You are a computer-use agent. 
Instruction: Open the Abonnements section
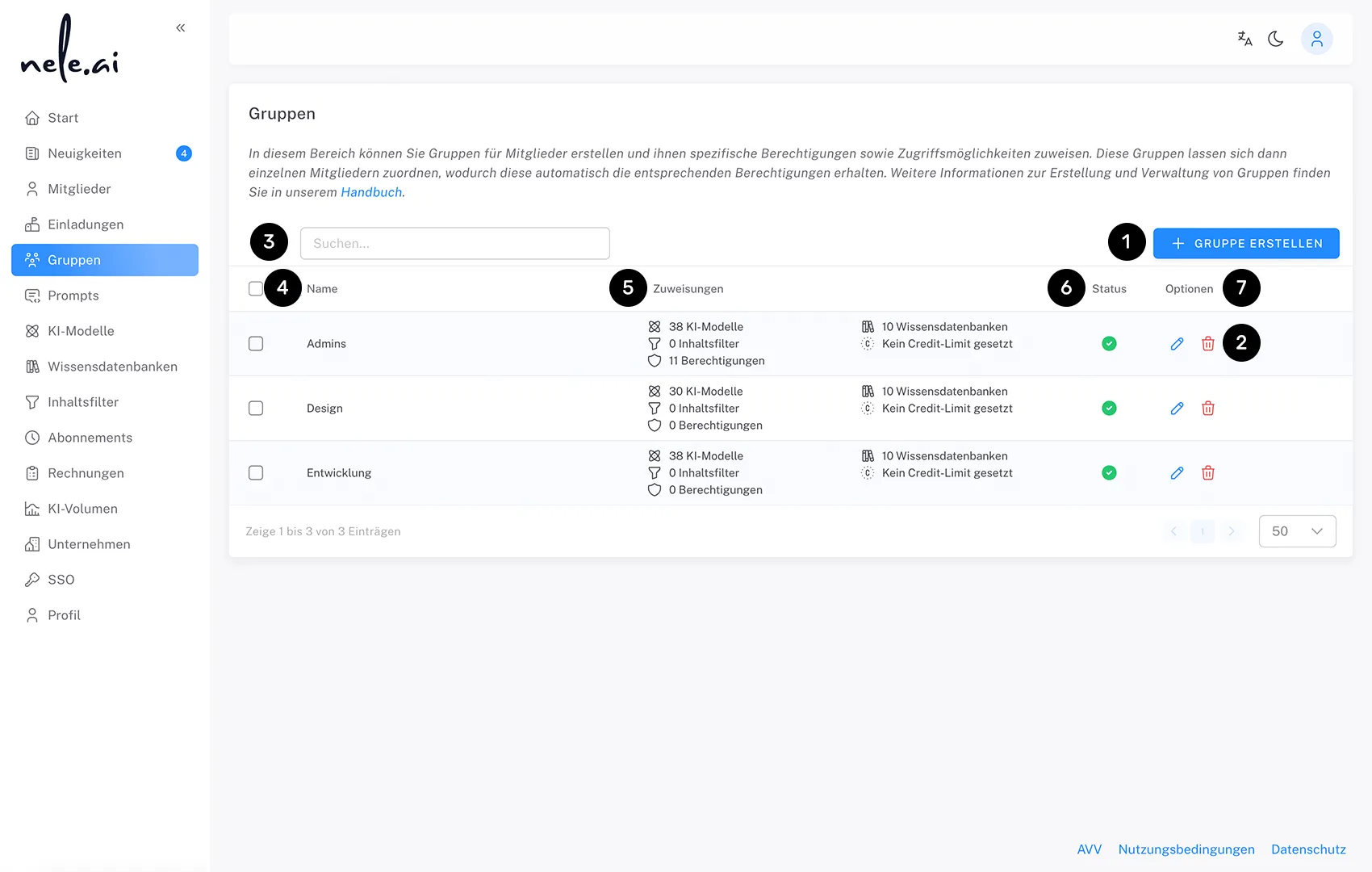pos(90,437)
